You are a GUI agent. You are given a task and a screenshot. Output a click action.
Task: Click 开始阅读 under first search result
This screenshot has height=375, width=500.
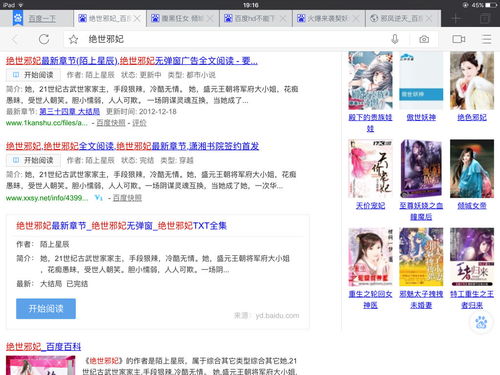click(x=33, y=75)
